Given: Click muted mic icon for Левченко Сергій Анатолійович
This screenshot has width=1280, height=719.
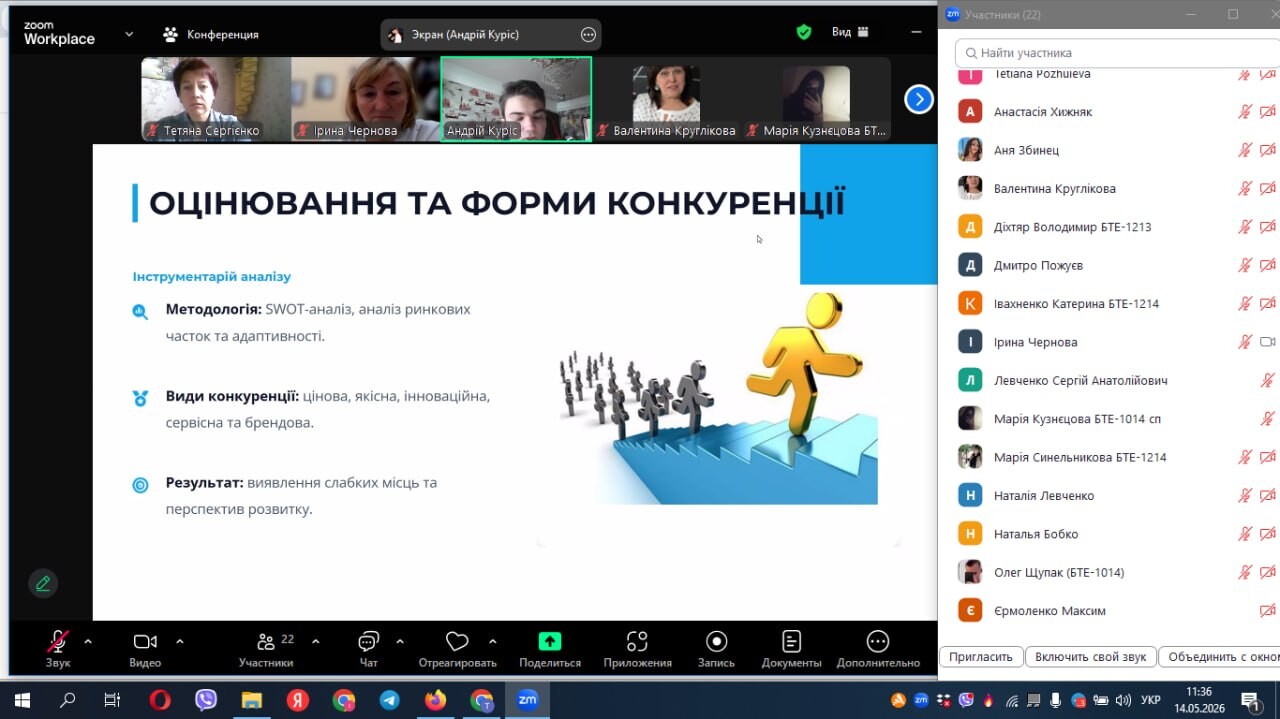Looking at the screenshot, I should point(1268,380).
